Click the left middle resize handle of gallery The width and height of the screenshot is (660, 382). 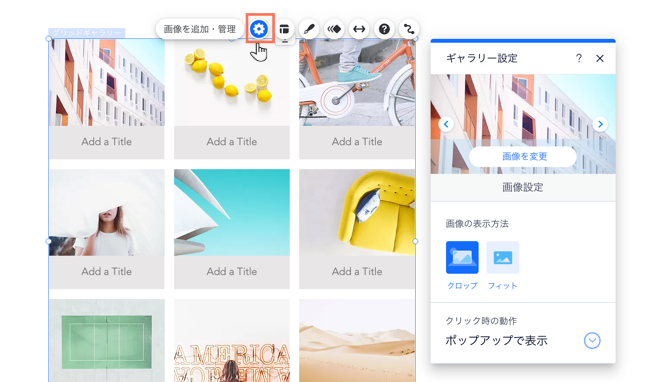[x=49, y=241]
